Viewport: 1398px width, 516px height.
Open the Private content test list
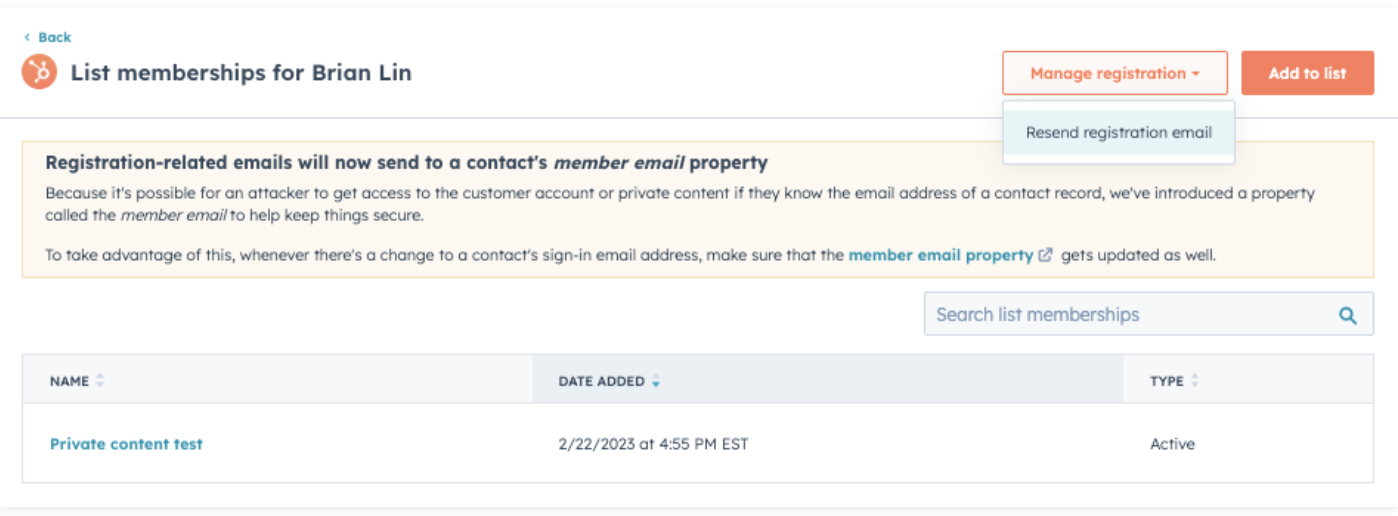pyautogui.click(x=126, y=444)
